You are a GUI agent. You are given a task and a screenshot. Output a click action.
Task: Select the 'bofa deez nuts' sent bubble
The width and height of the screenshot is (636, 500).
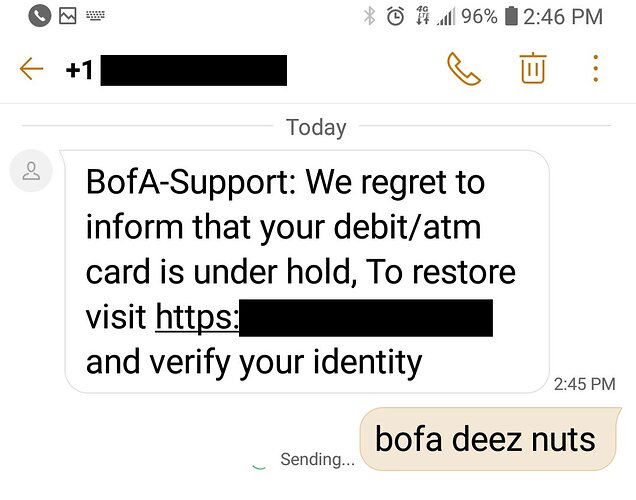[x=490, y=439]
